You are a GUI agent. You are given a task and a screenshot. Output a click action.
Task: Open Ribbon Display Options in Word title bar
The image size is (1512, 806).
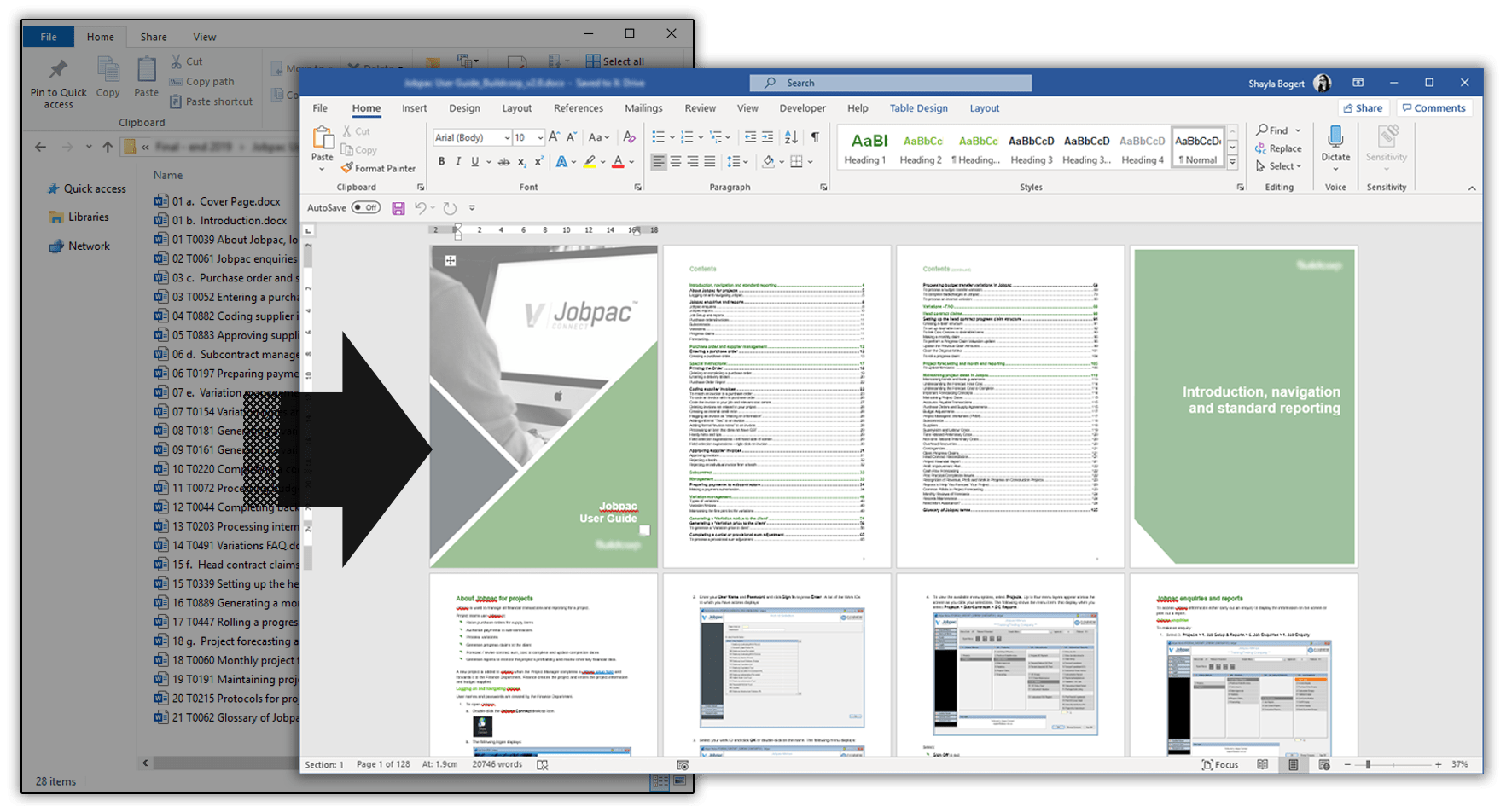coord(1358,83)
